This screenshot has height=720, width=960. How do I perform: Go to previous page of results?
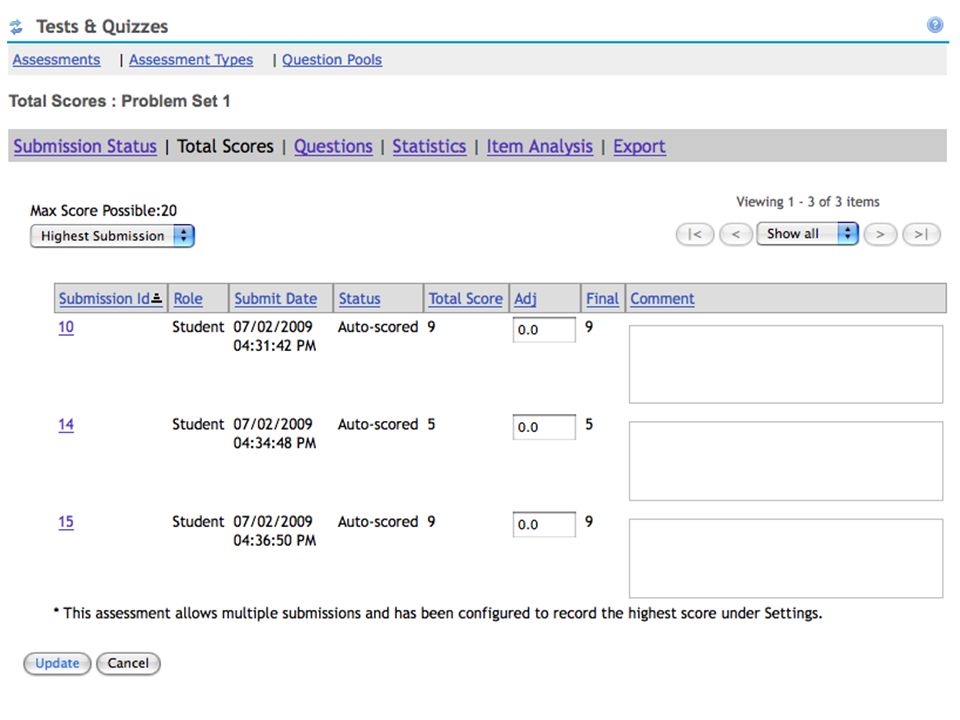736,234
